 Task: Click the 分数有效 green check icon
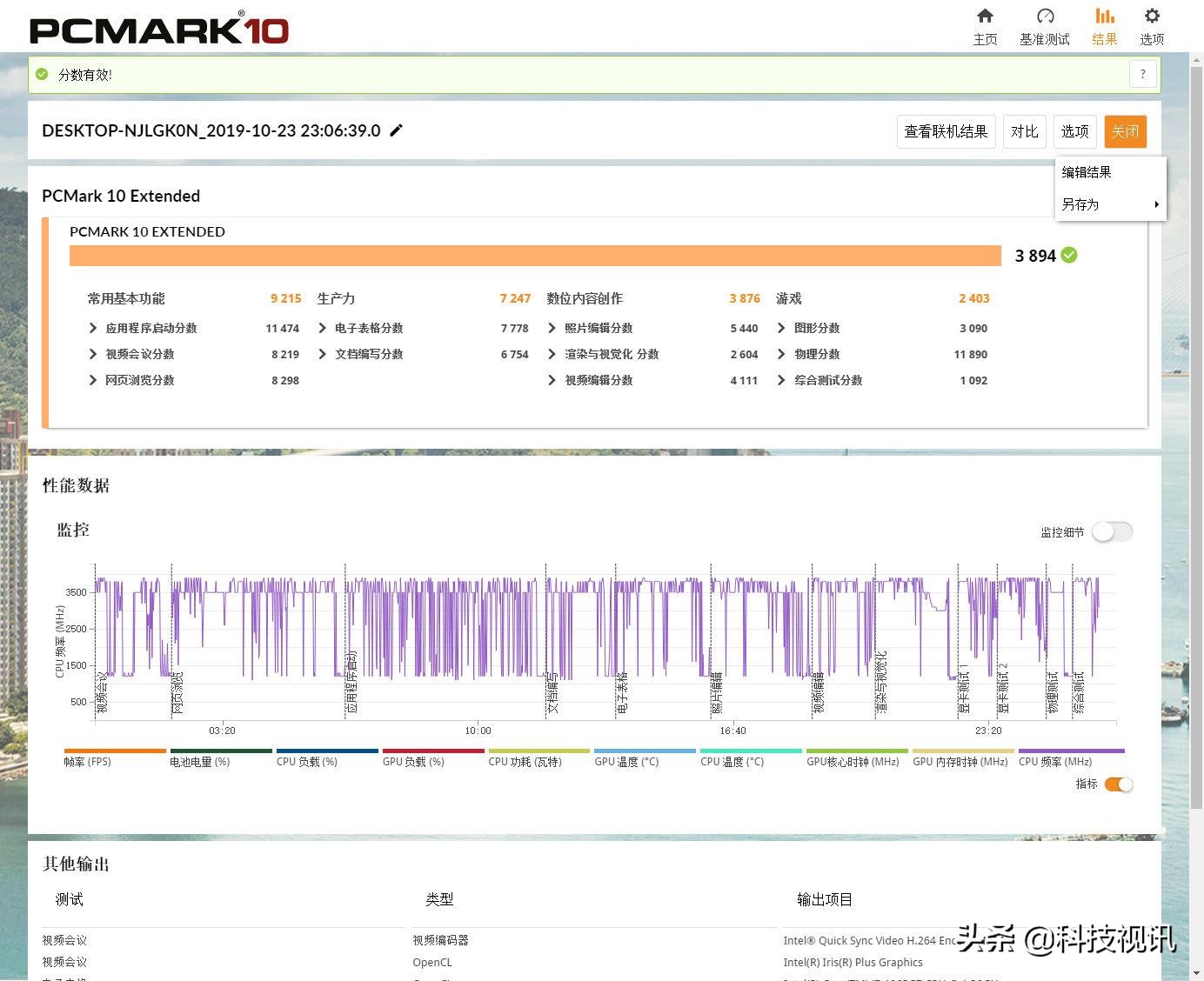(x=42, y=75)
